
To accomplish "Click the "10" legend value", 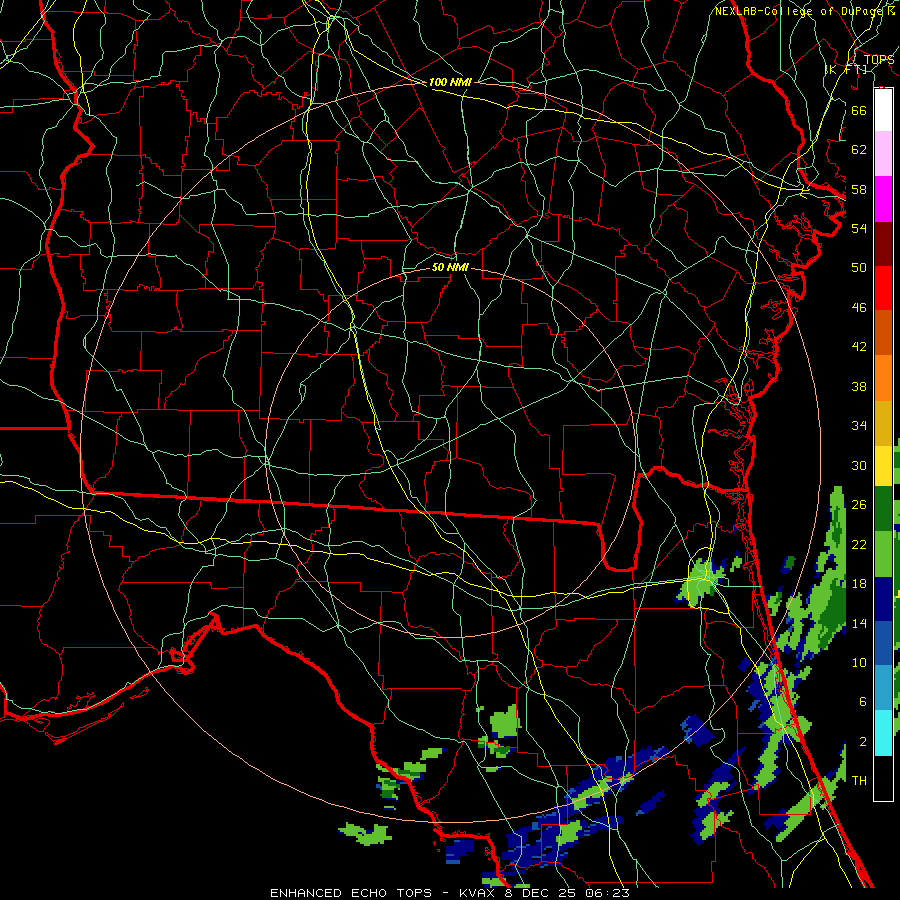I will point(859,662).
